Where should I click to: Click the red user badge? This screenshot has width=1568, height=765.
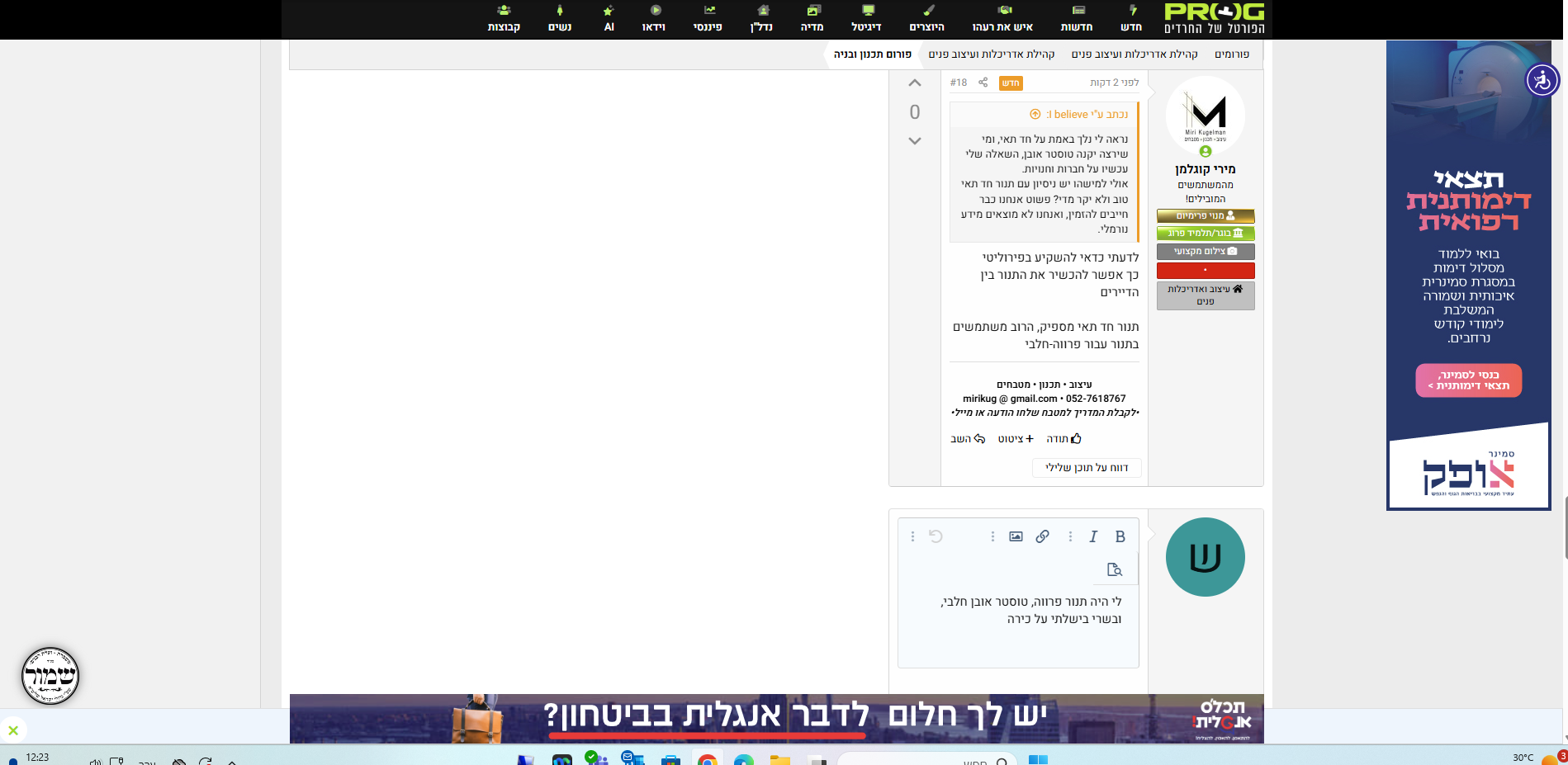click(1206, 271)
